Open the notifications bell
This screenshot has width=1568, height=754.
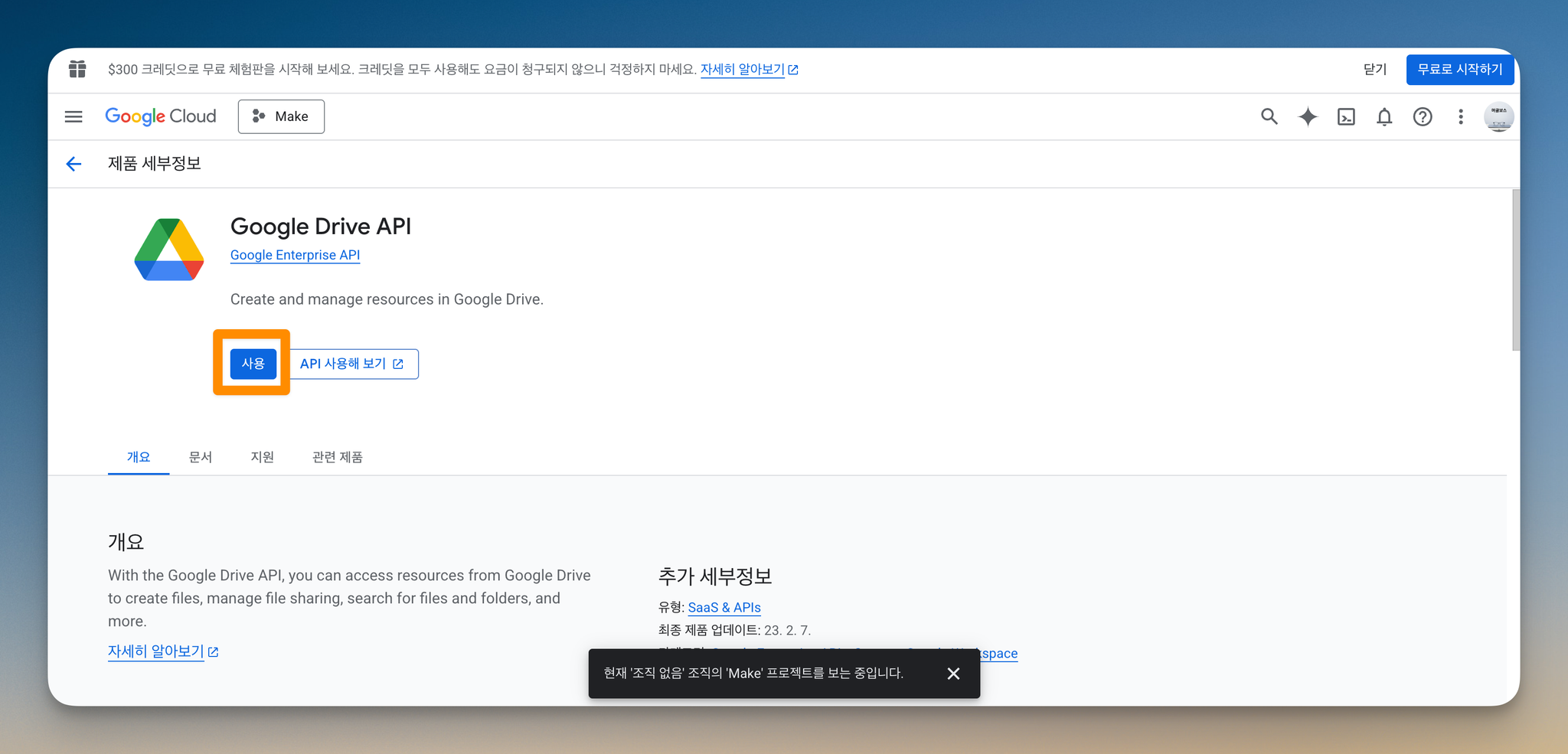pos(1384,116)
